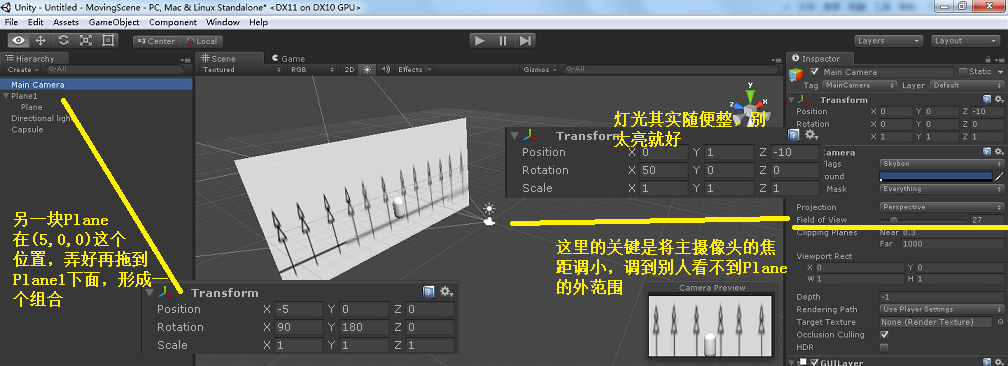Open the Projection Perspective dropdown
Screen dimensions: 1008x366
coord(942,207)
